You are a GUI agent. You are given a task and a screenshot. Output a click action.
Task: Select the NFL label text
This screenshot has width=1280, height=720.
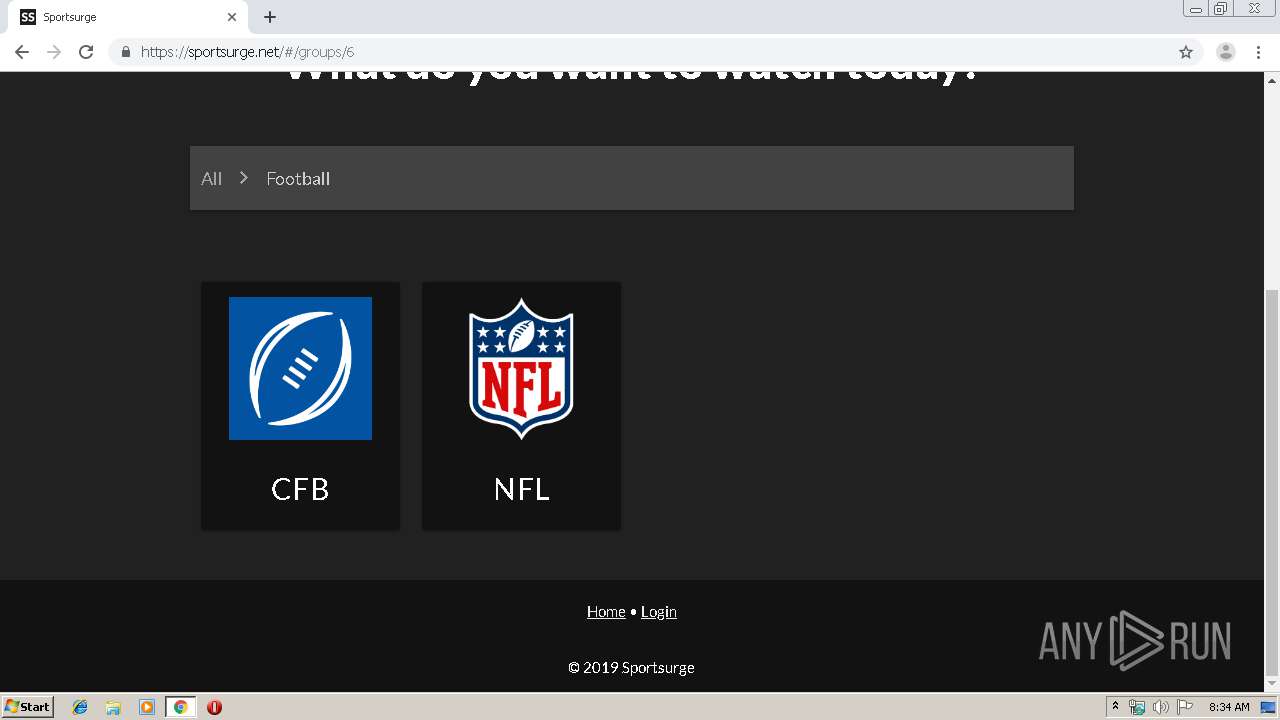point(522,489)
